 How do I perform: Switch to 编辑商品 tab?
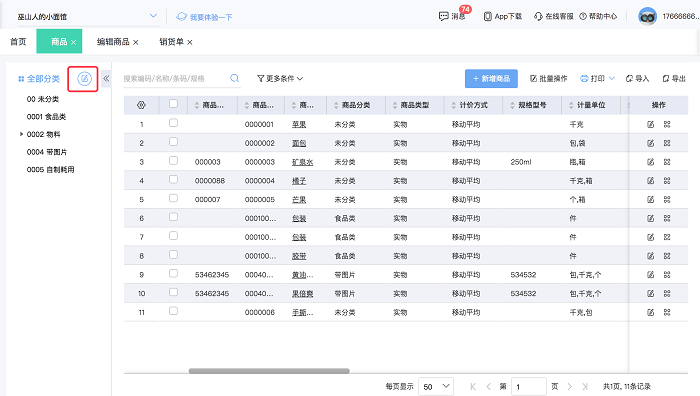click(113, 42)
